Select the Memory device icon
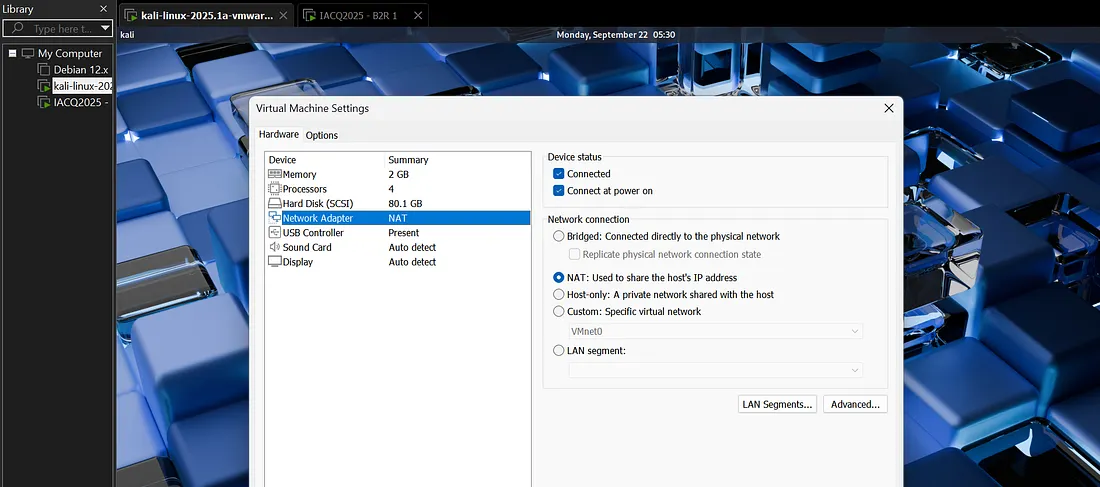 click(275, 174)
